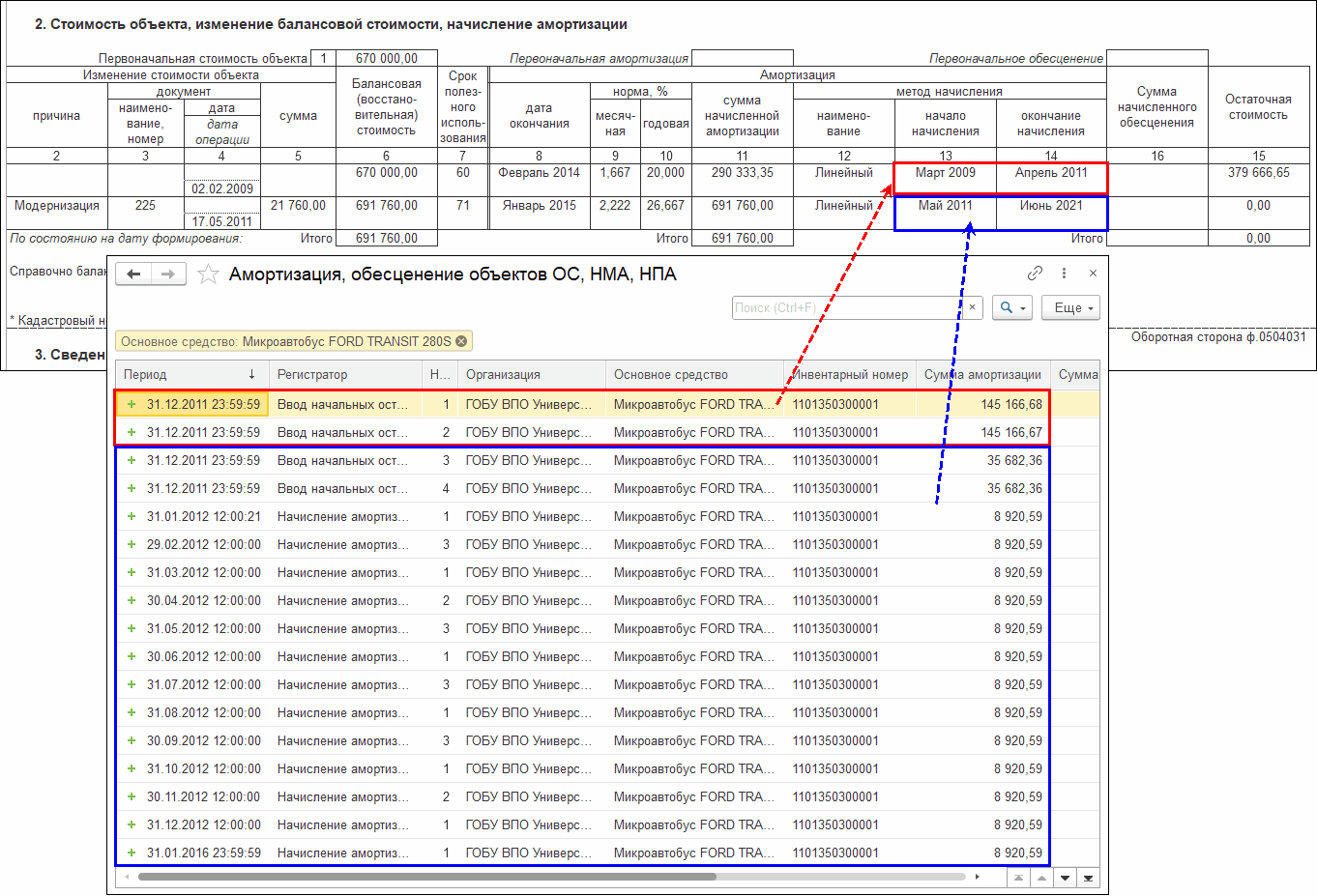Click the plus icon in 29.02.2012 row

[x=132, y=544]
